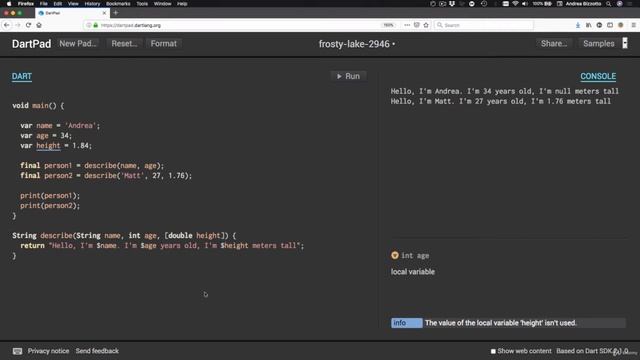Close the DartPad browser tab
Image resolution: width=640 pixels, height=360 pixels.
(104, 13)
